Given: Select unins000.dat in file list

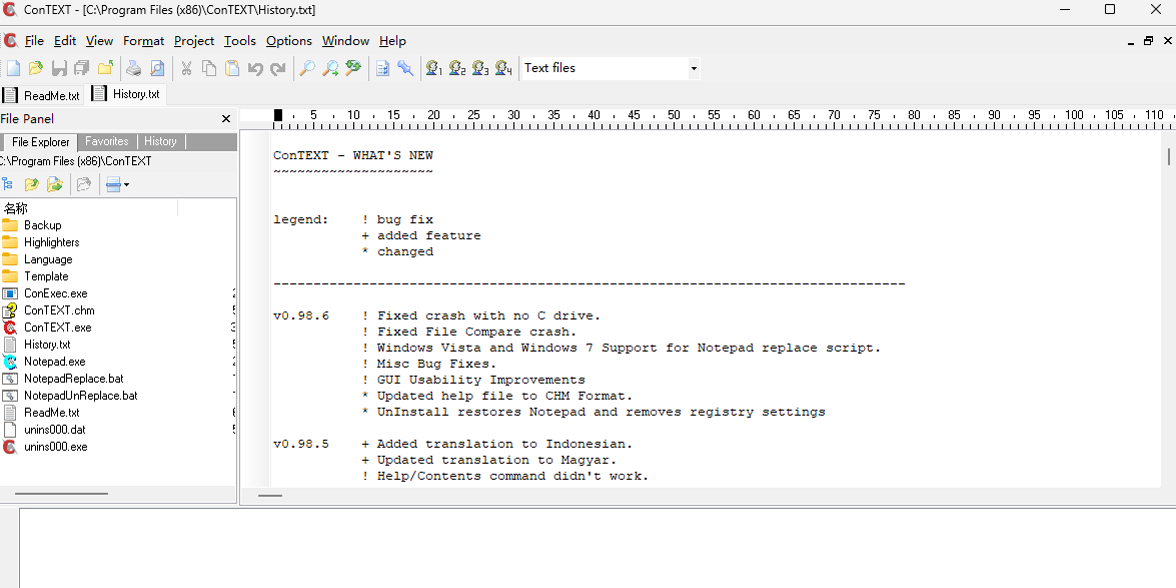Looking at the screenshot, I should [x=56, y=430].
